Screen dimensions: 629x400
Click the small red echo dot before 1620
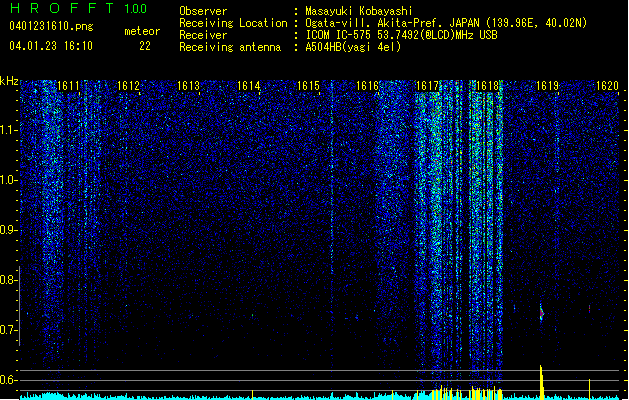click(589, 308)
